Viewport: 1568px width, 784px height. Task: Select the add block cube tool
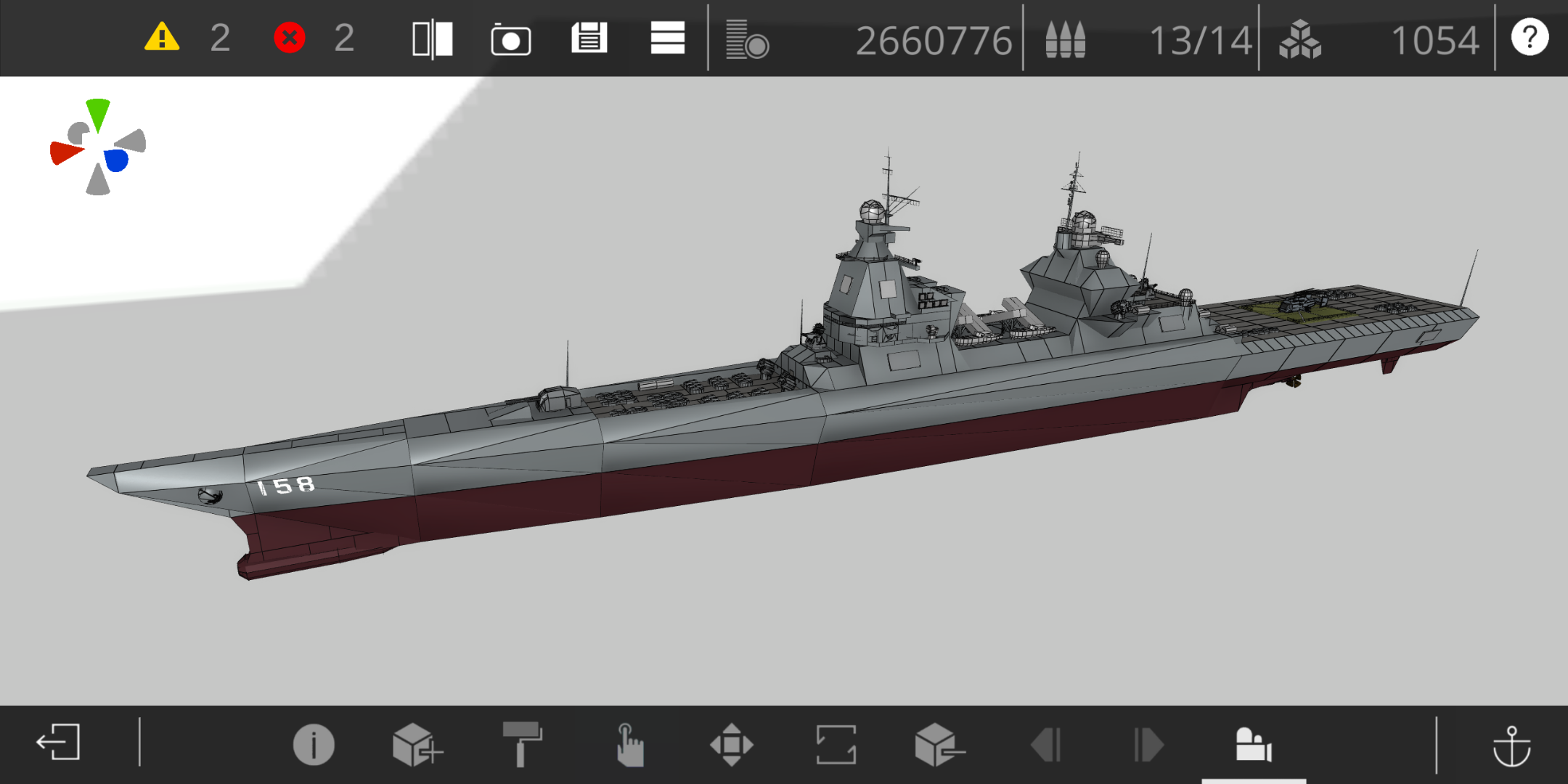(417, 745)
